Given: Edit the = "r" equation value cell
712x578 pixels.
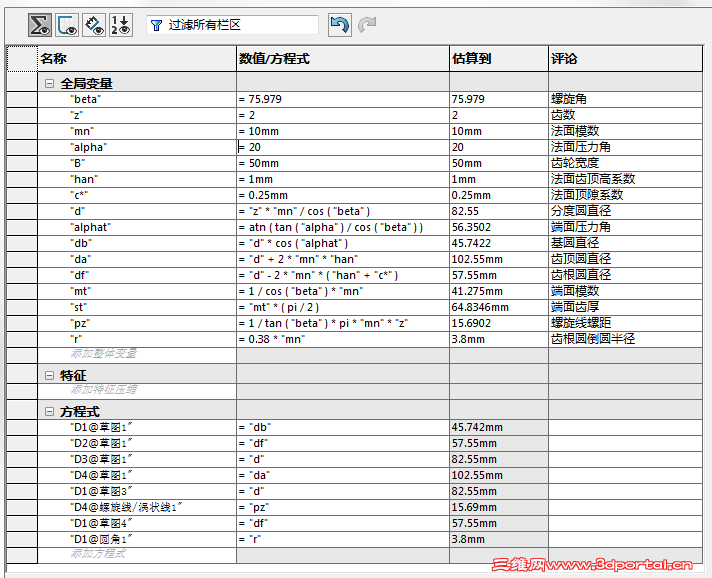Looking at the screenshot, I should tap(343, 539).
